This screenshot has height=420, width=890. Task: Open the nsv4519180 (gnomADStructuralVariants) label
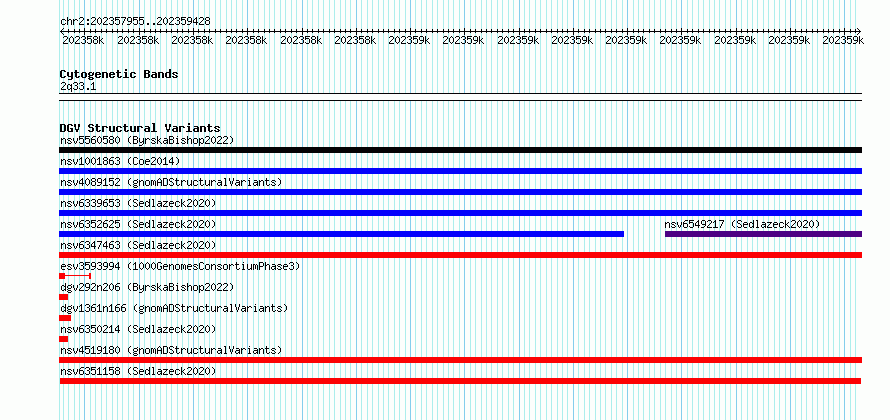[171, 350]
